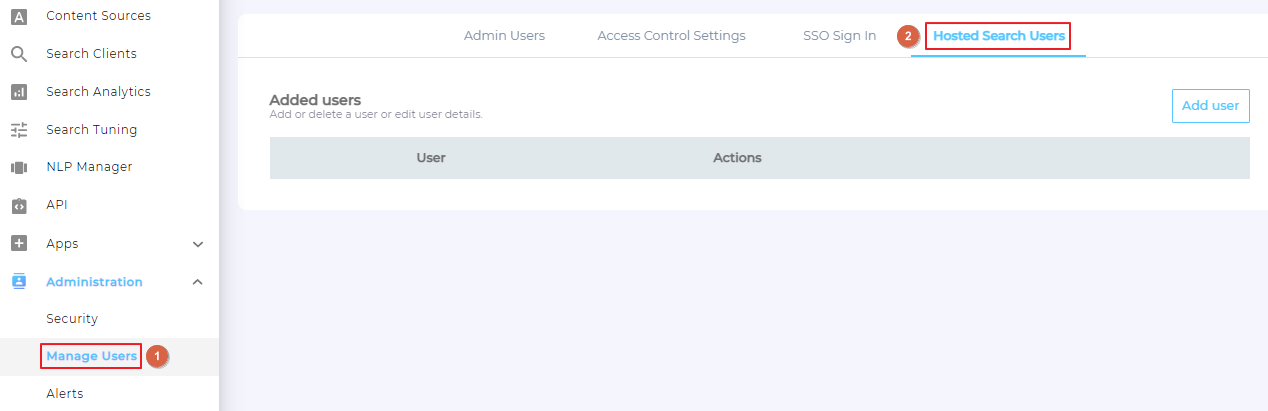This screenshot has width=1268, height=411.
Task: Click the User column header
Action: (x=431, y=158)
